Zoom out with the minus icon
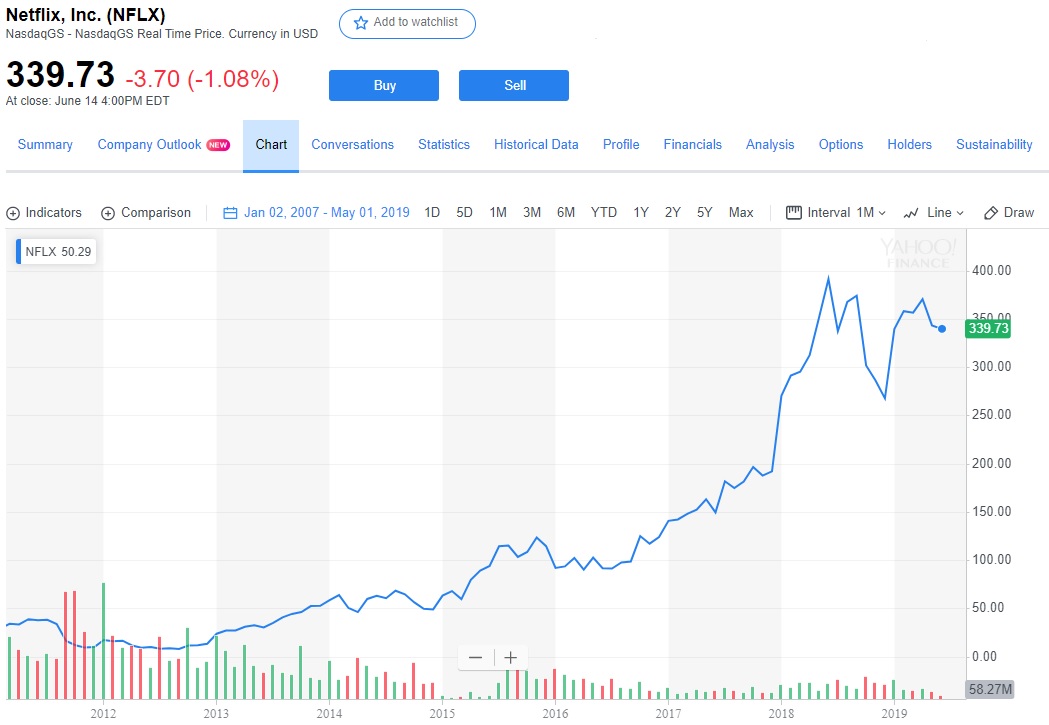1049x725 pixels. pos(475,657)
